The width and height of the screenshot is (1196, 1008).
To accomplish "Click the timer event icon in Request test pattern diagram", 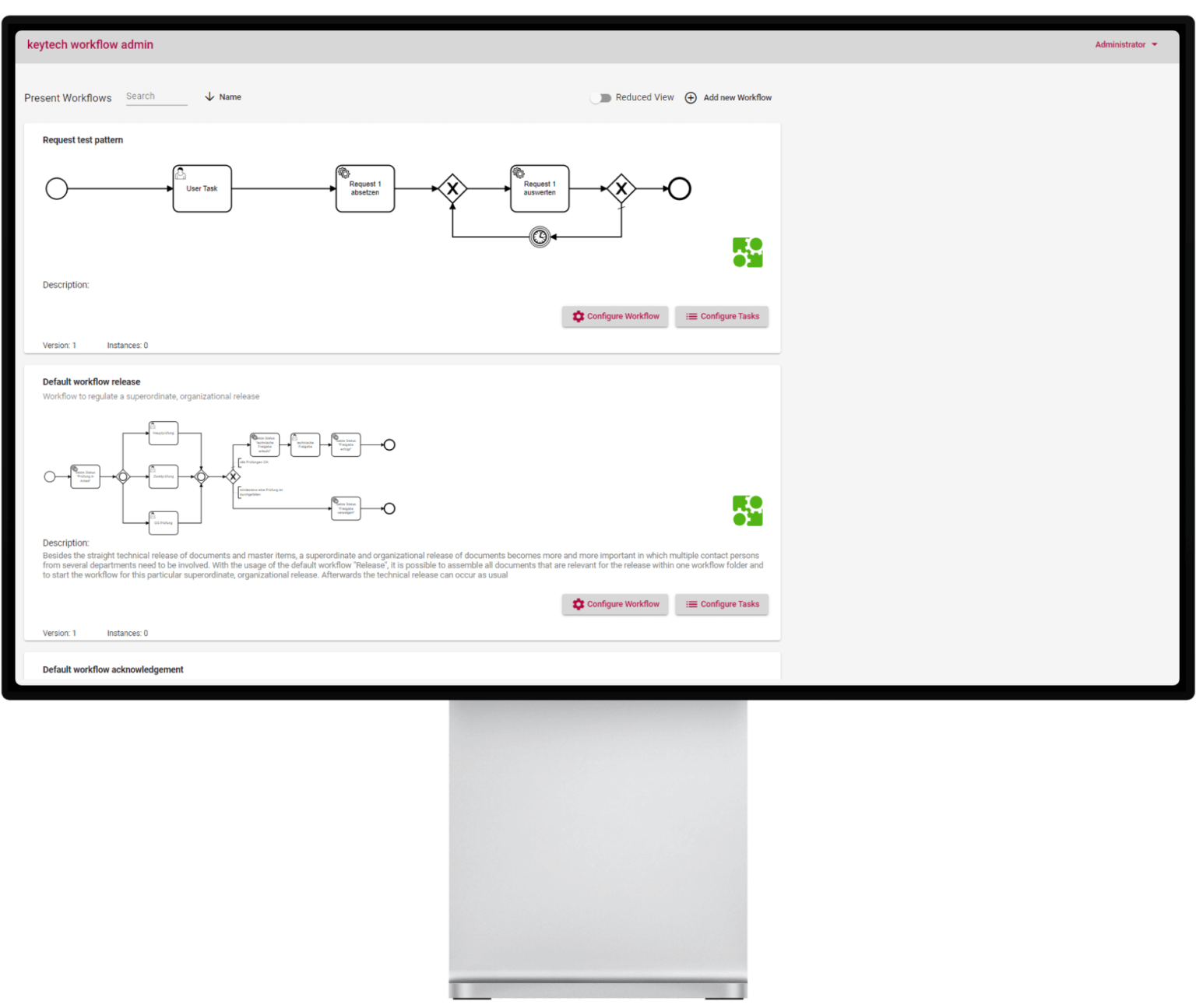I will [x=540, y=237].
